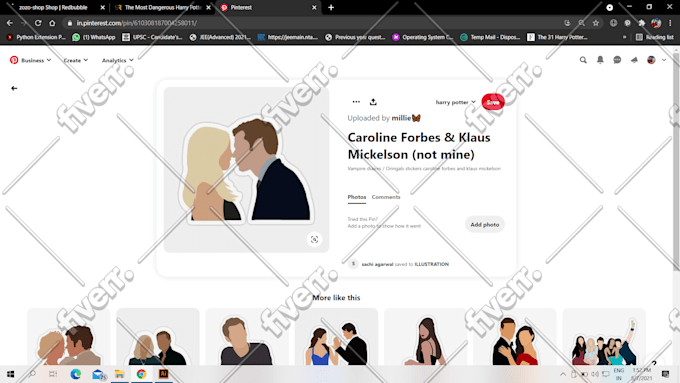Open Microsoft Edge from the taskbar
Screen dimensions: 680x383
(x=75, y=374)
